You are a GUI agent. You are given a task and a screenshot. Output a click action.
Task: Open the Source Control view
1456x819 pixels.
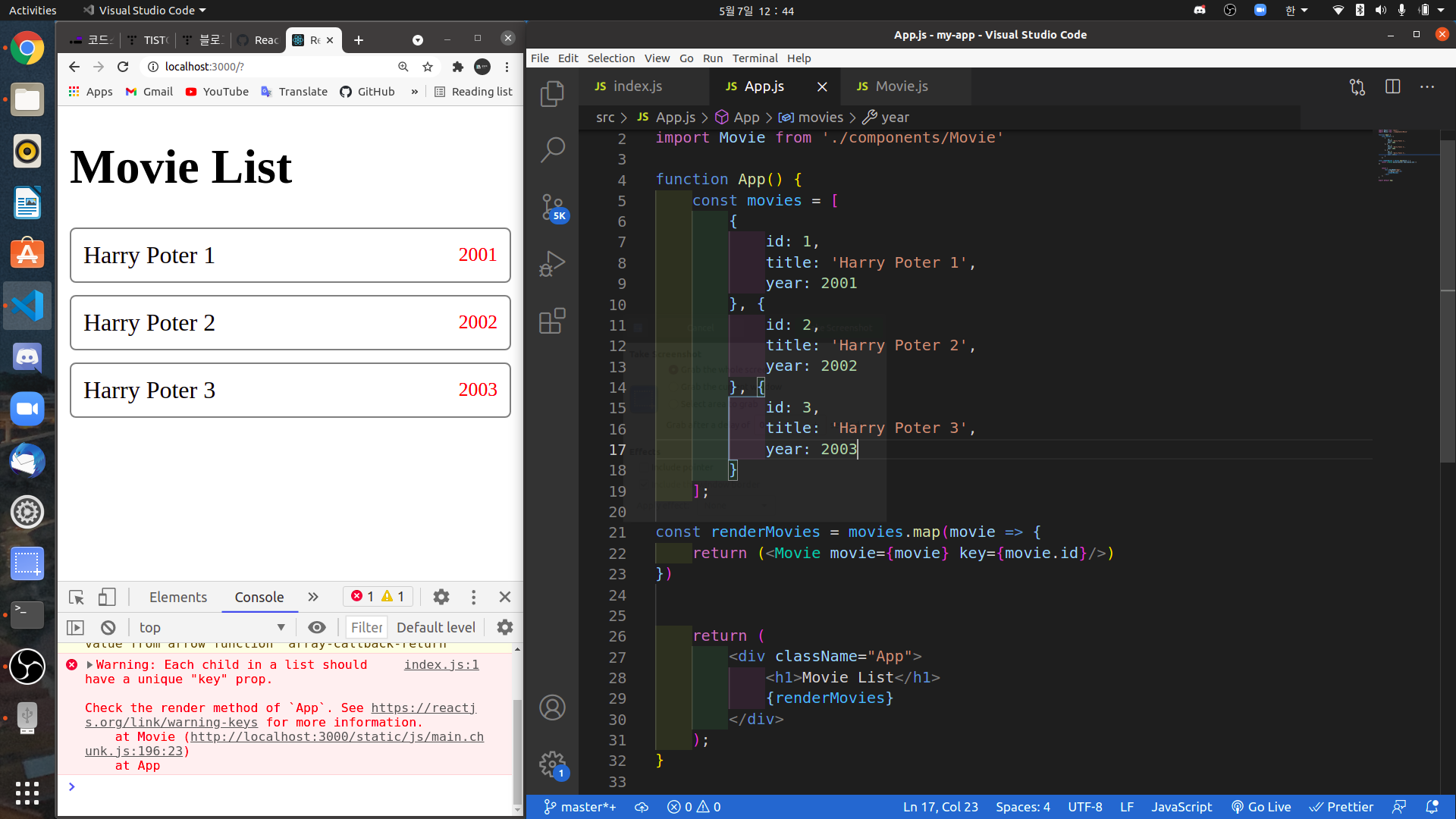[552, 206]
